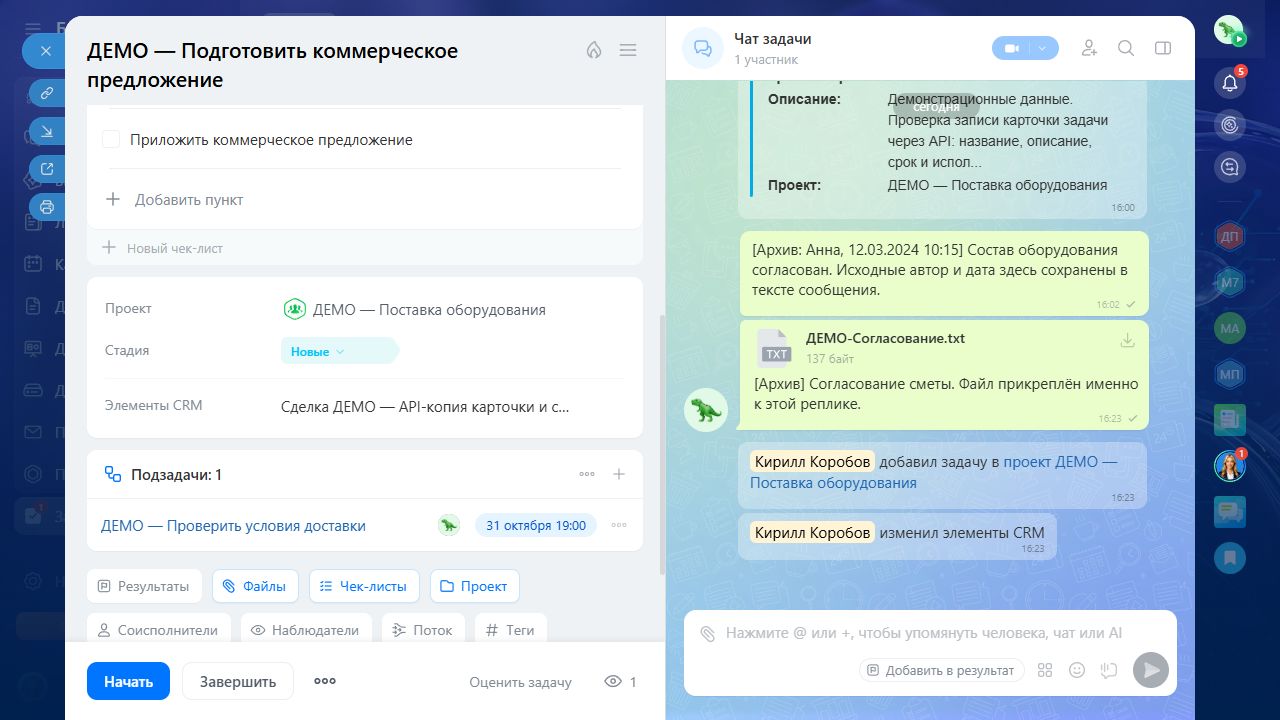1280x720 pixels.
Task: Open row menu for subtask Проверить условия доставки
Action: (619, 525)
